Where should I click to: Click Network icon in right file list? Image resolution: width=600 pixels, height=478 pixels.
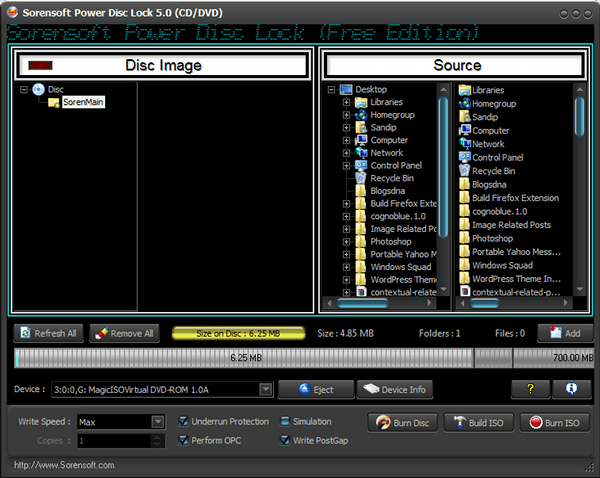(465, 144)
